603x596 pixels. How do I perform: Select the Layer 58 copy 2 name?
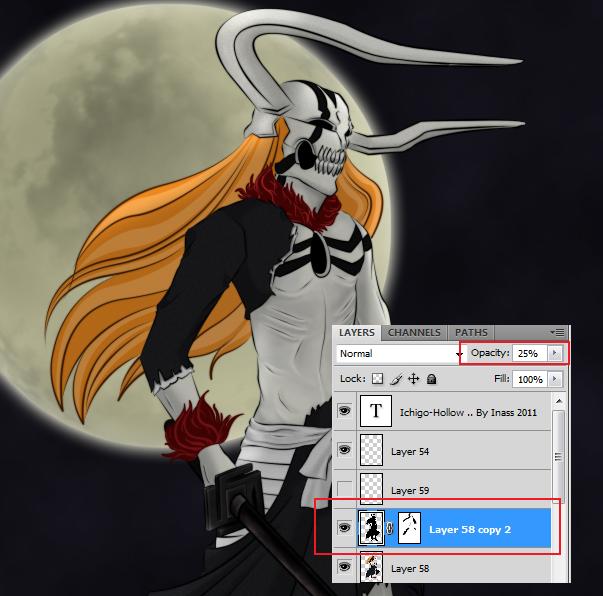[470, 529]
